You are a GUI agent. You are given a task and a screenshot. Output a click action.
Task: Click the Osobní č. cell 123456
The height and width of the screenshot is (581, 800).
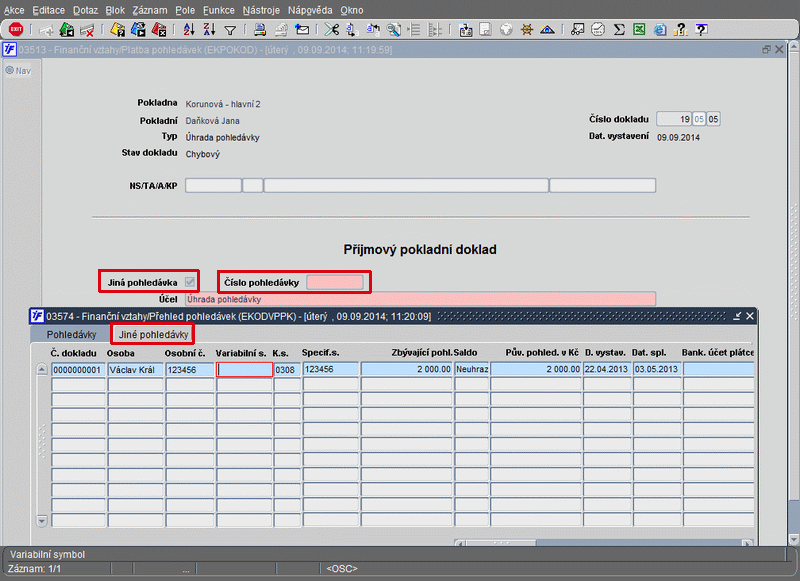click(x=190, y=369)
